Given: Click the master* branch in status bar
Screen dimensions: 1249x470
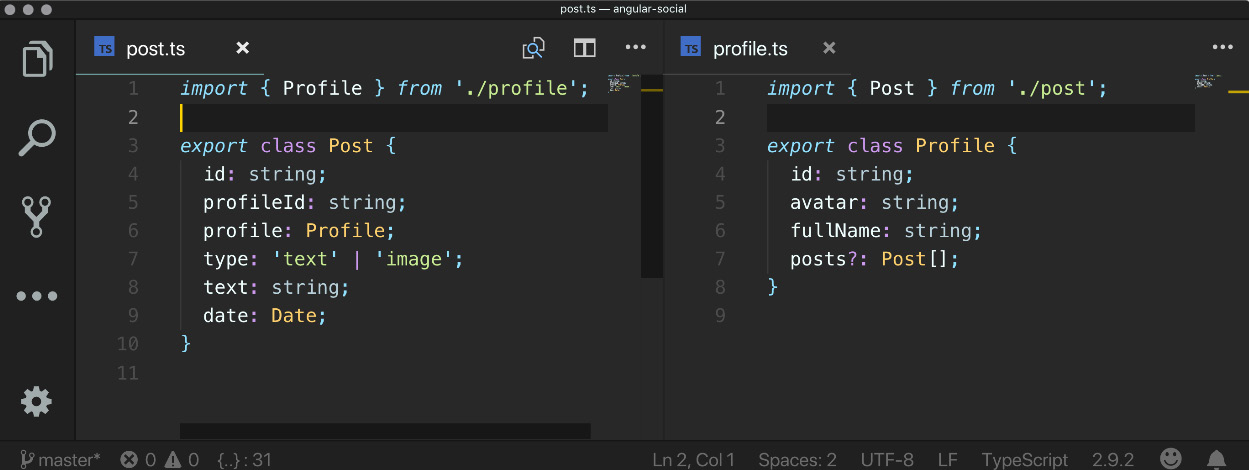Looking at the screenshot, I should 60,460.
